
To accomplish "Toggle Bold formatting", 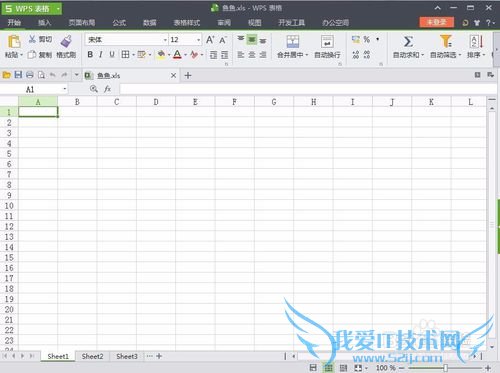I will coord(90,54).
